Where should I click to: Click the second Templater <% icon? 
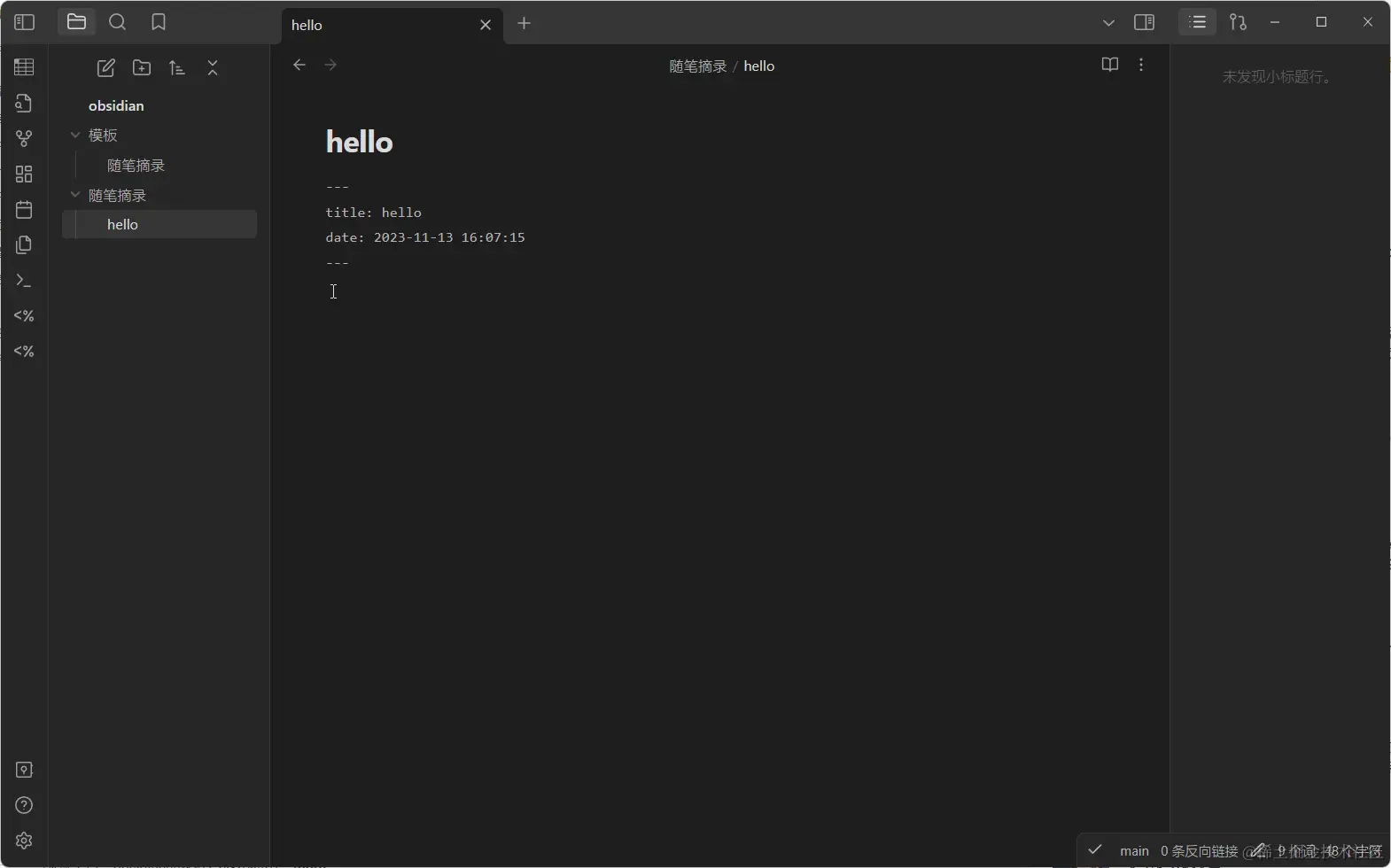(24, 351)
